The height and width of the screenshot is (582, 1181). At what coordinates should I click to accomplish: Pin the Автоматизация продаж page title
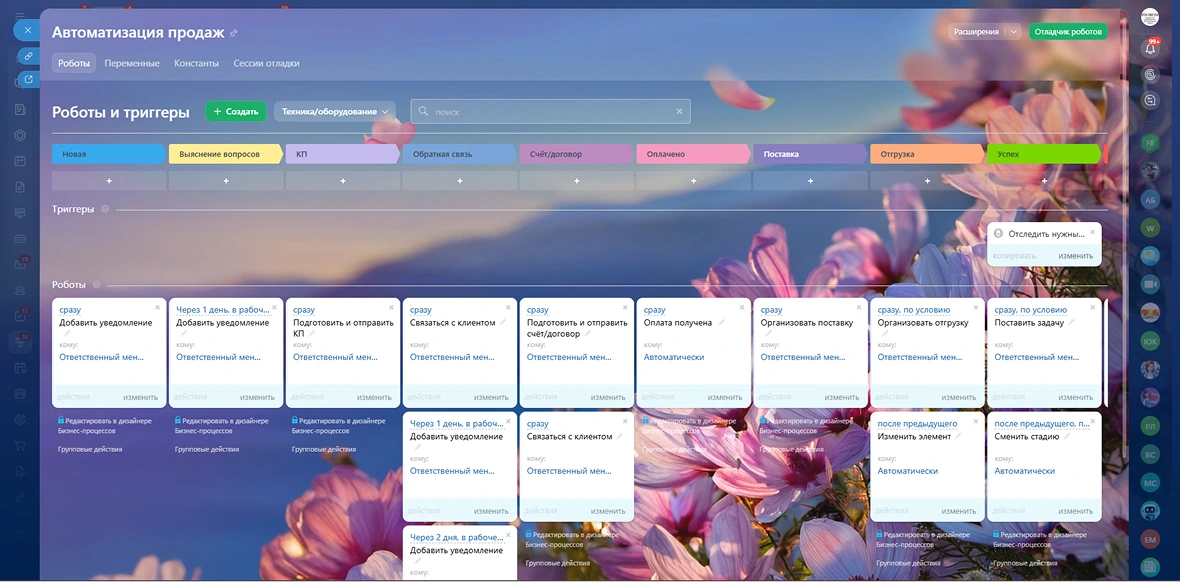coord(234,33)
